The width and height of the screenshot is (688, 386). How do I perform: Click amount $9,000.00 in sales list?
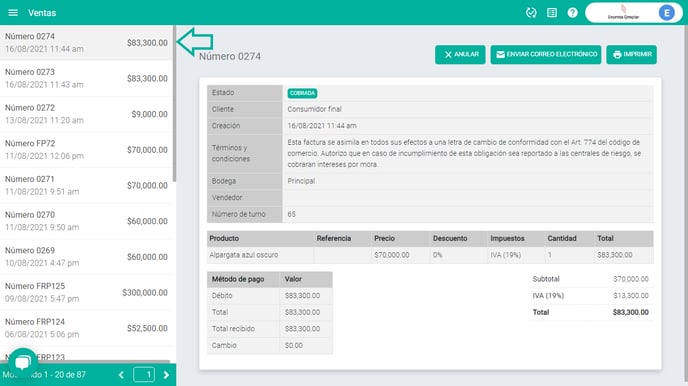click(149, 114)
